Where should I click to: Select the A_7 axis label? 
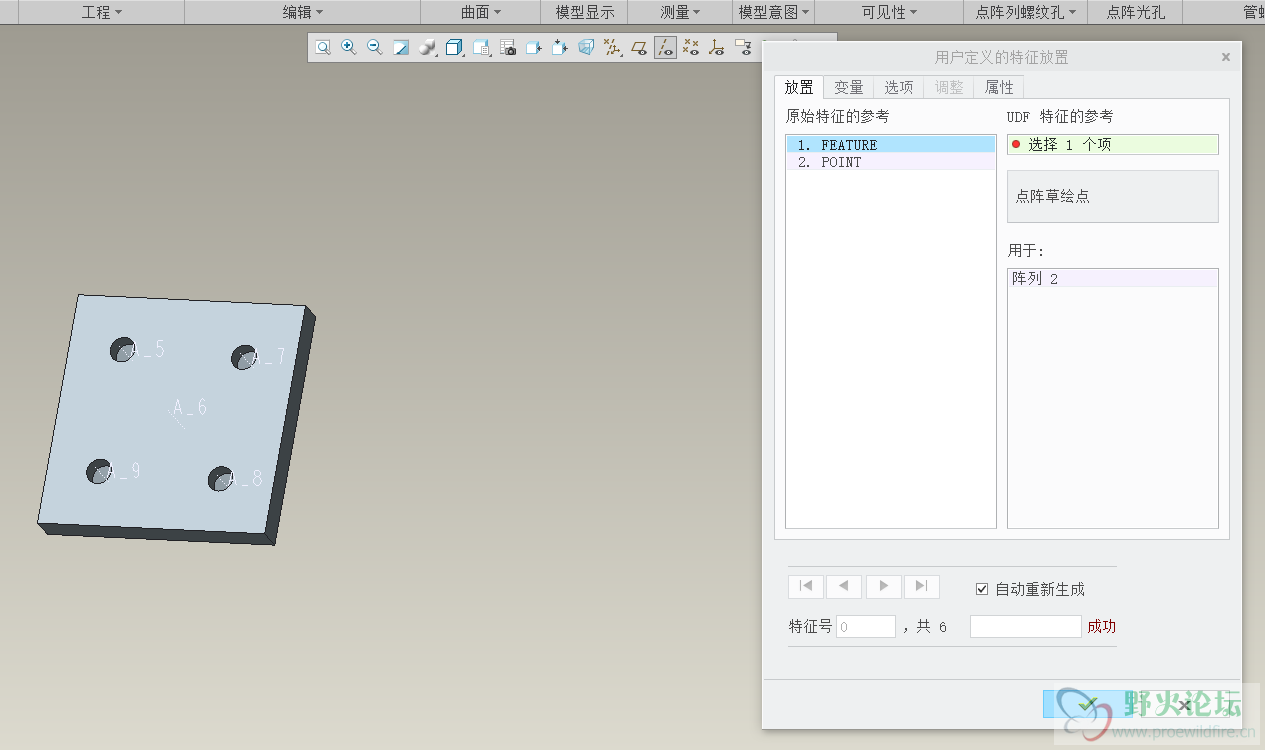click(x=270, y=357)
